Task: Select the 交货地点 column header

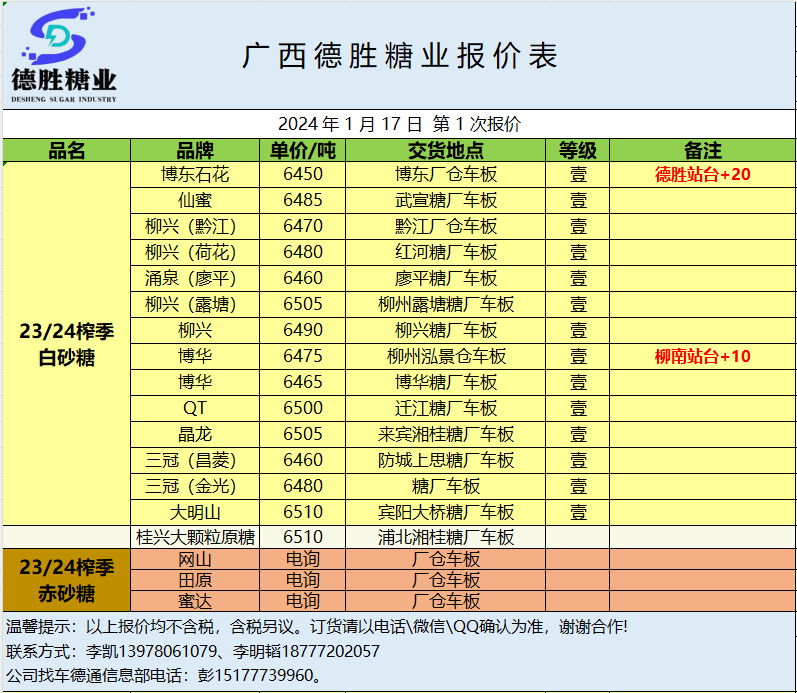Action: click(446, 151)
